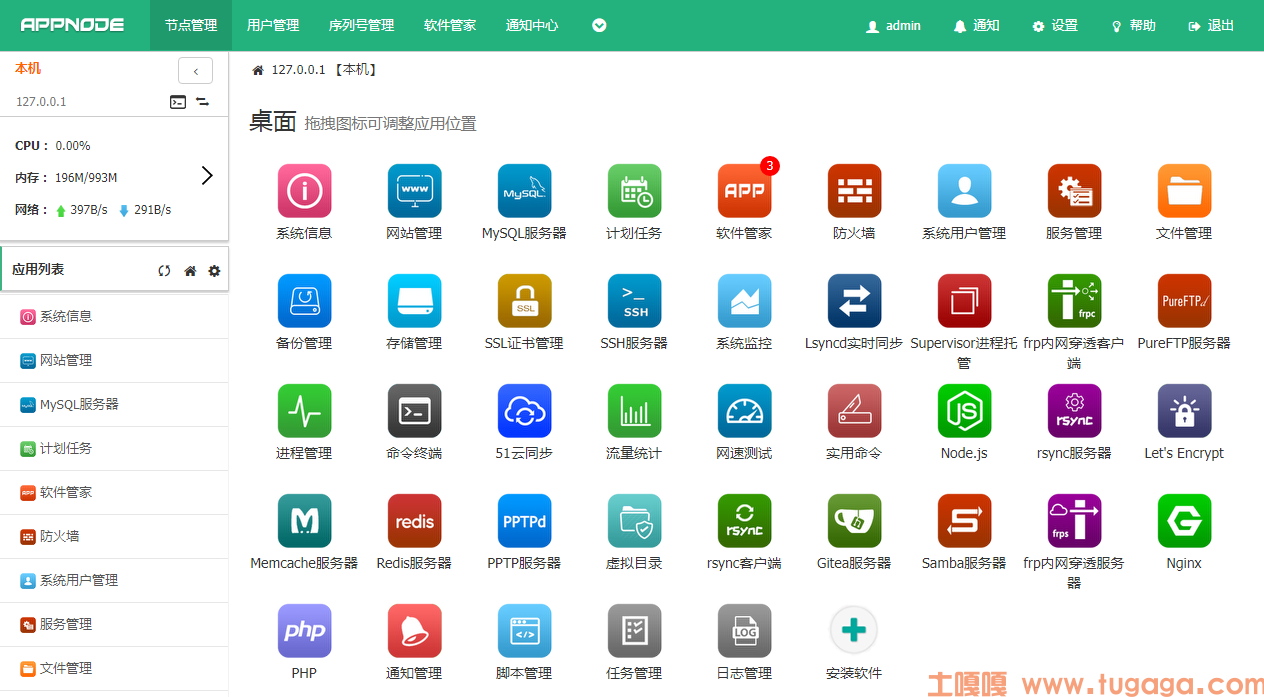The width and height of the screenshot is (1264, 697).
Task: Open the PPTP服务器 app icon
Action: pos(524,521)
